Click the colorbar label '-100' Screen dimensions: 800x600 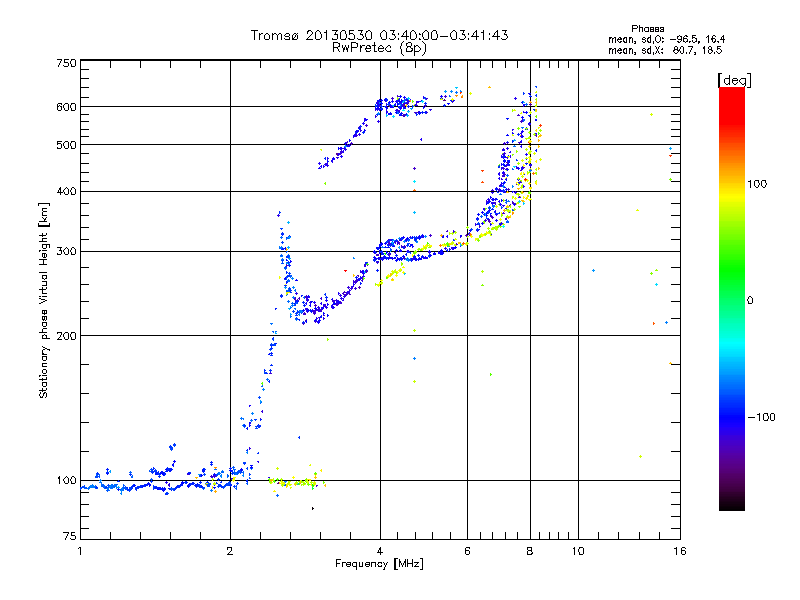point(761,417)
